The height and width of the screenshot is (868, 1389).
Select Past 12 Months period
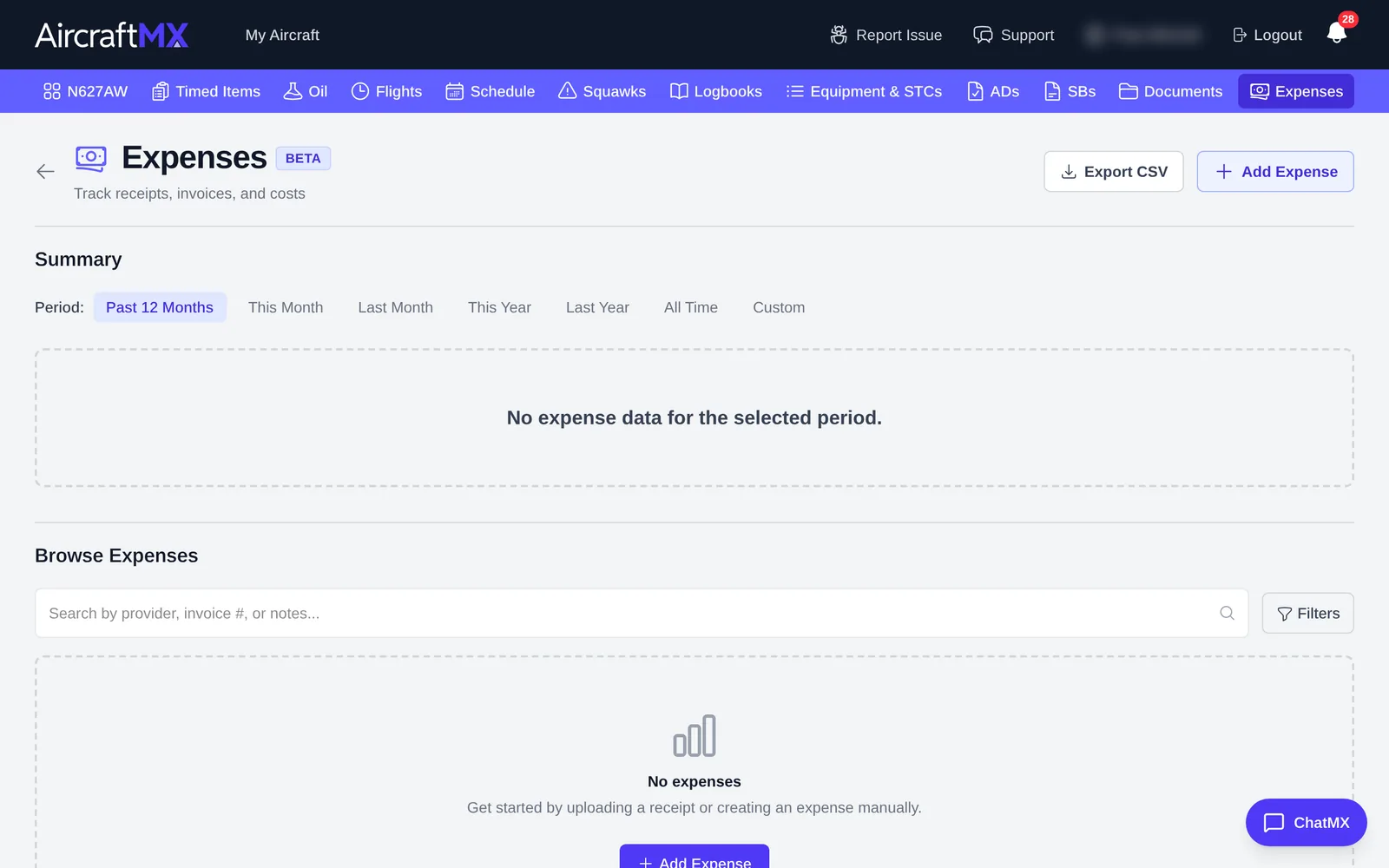tap(160, 307)
